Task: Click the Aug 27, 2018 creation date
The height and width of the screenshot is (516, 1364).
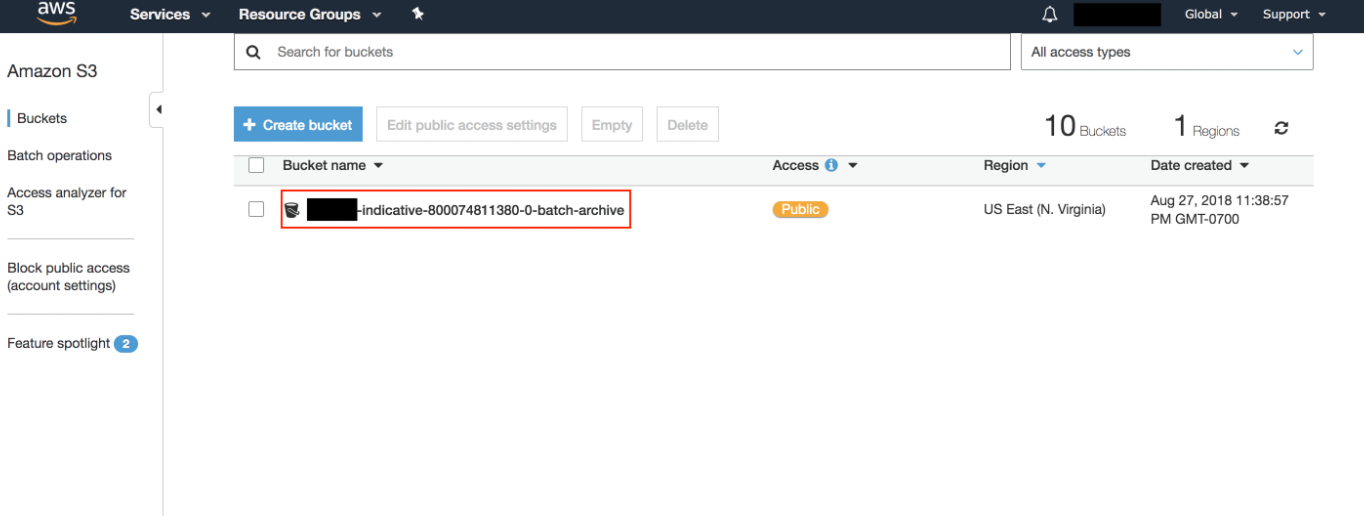Action: 1219,209
